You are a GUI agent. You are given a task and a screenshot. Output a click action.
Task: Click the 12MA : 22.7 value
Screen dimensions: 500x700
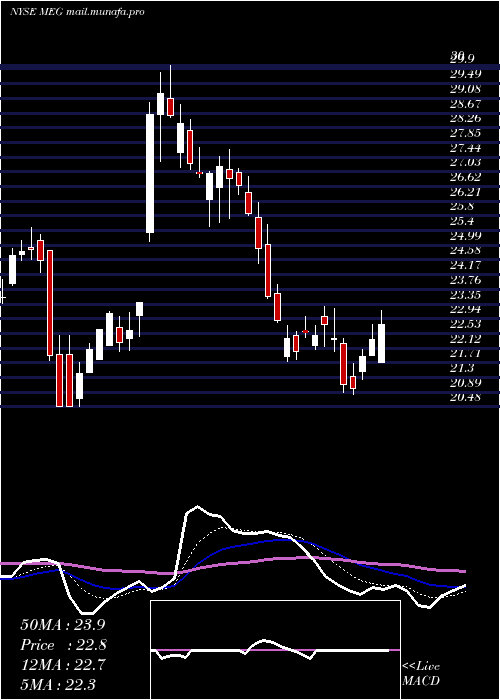click(x=63, y=665)
